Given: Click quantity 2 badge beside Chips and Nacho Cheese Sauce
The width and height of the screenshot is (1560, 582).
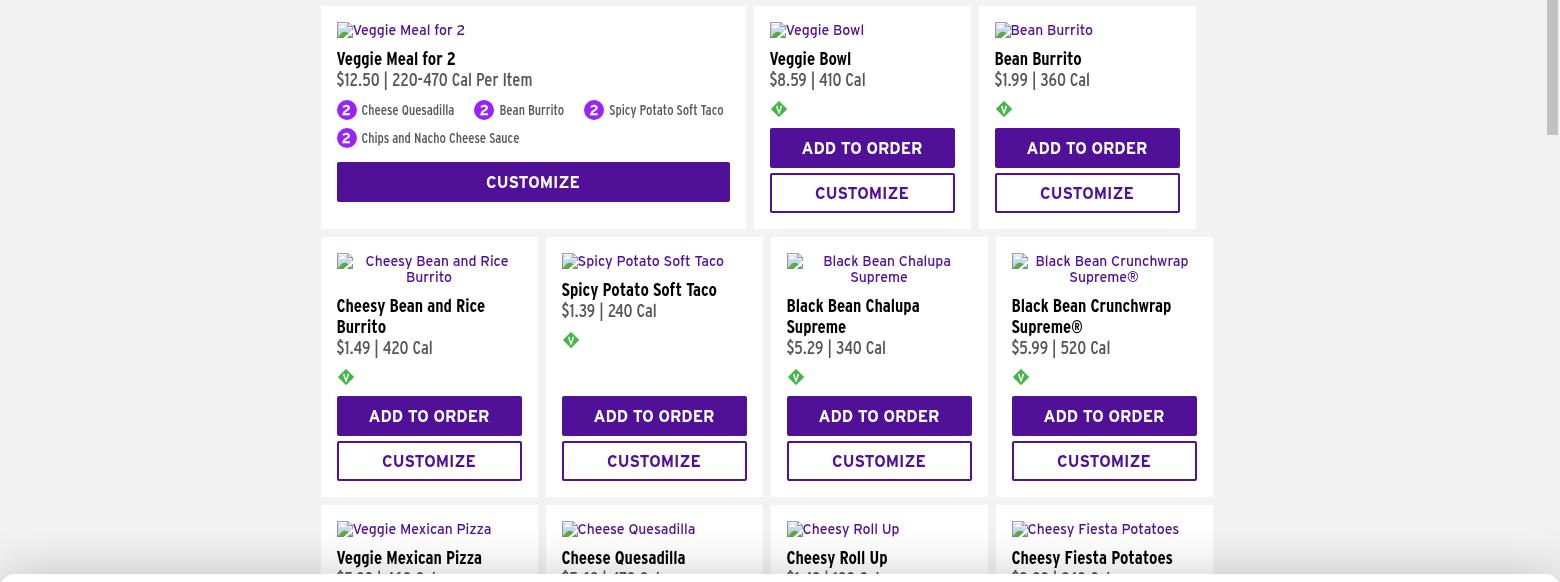Looking at the screenshot, I should (347, 138).
